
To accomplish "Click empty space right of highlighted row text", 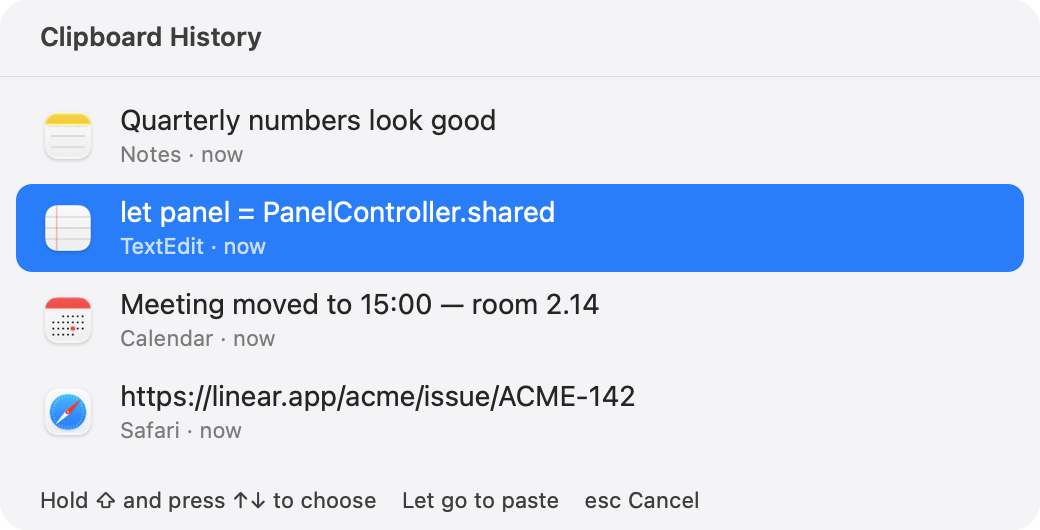I will pyautogui.click(x=789, y=228).
